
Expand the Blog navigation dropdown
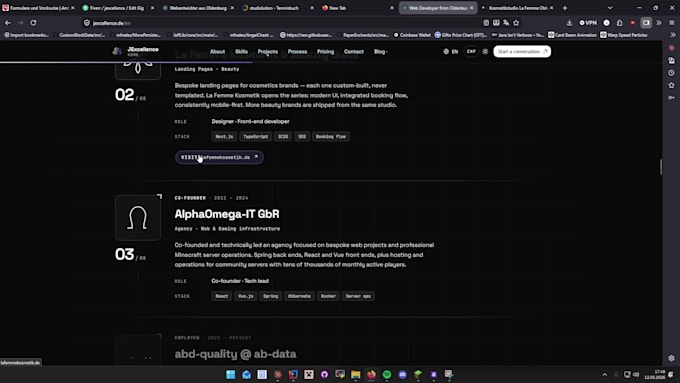click(x=380, y=52)
